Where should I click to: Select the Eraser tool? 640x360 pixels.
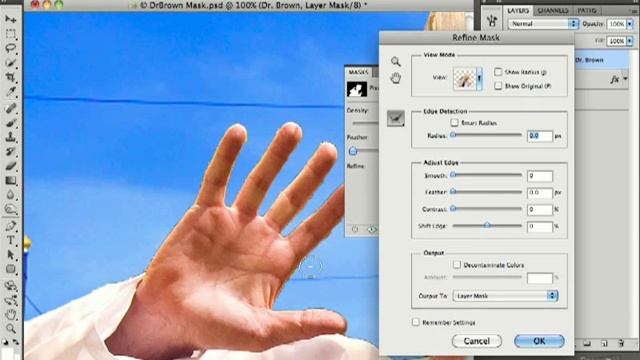(x=11, y=166)
